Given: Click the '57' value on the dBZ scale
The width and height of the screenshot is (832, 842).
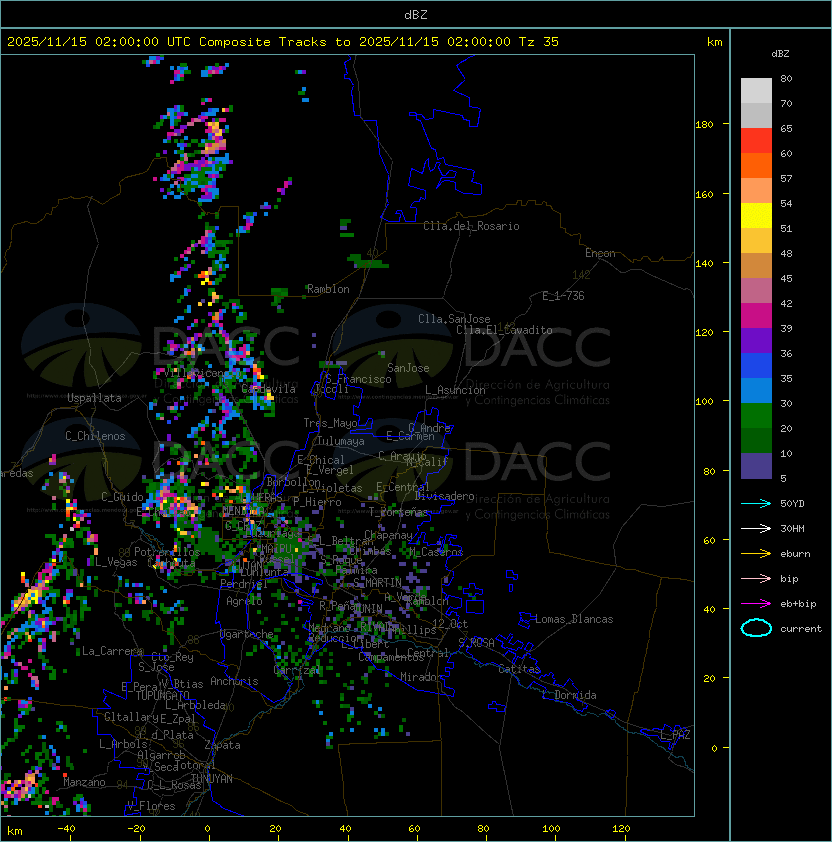Looking at the screenshot, I should click(786, 178).
